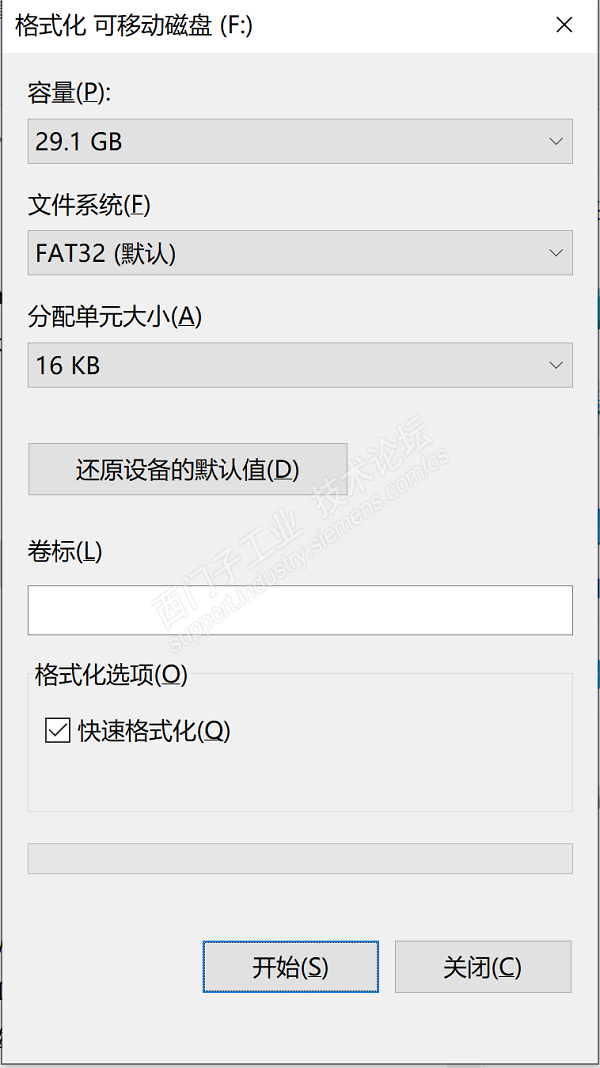The width and height of the screenshot is (600, 1068).
Task: Start formatting with the 开始(S) button
Action: (x=290, y=967)
